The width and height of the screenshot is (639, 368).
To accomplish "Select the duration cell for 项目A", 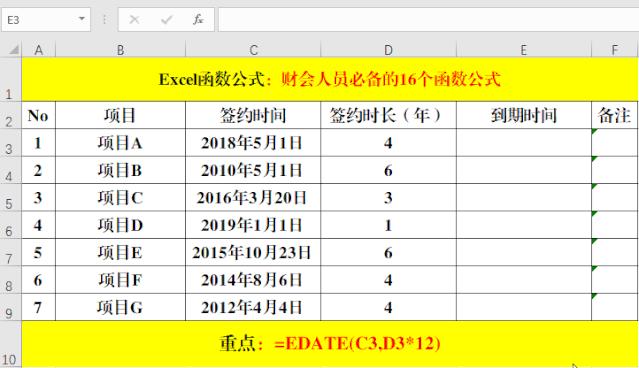I will click(388, 143).
